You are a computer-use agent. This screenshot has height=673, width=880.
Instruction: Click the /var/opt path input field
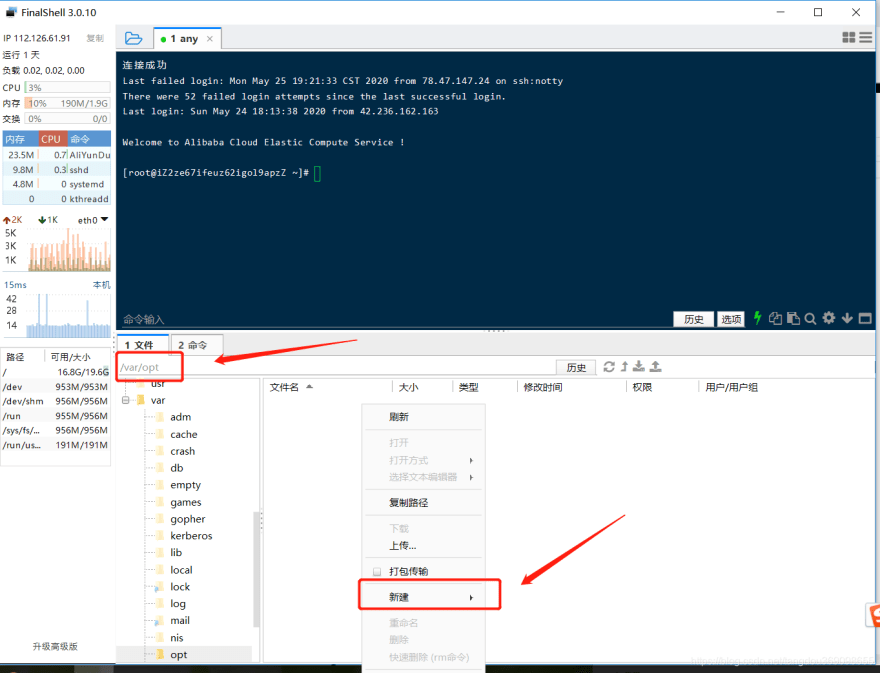click(336, 367)
